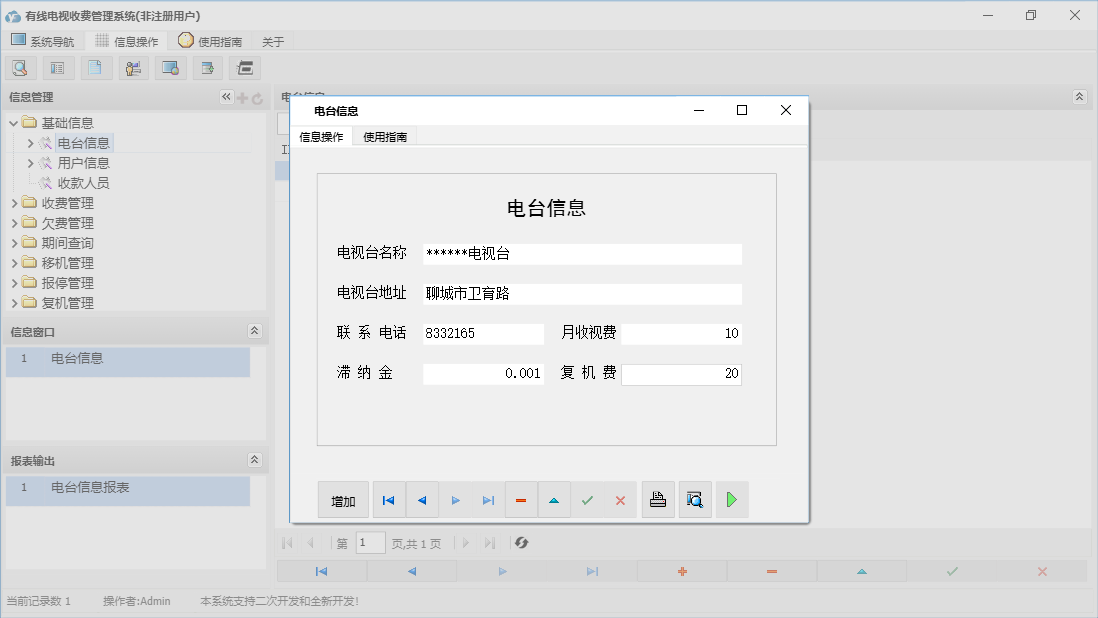The height and width of the screenshot is (618, 1098).
Task: Click the refresh icon beside the page number
Action: click(x=521, y=543)
